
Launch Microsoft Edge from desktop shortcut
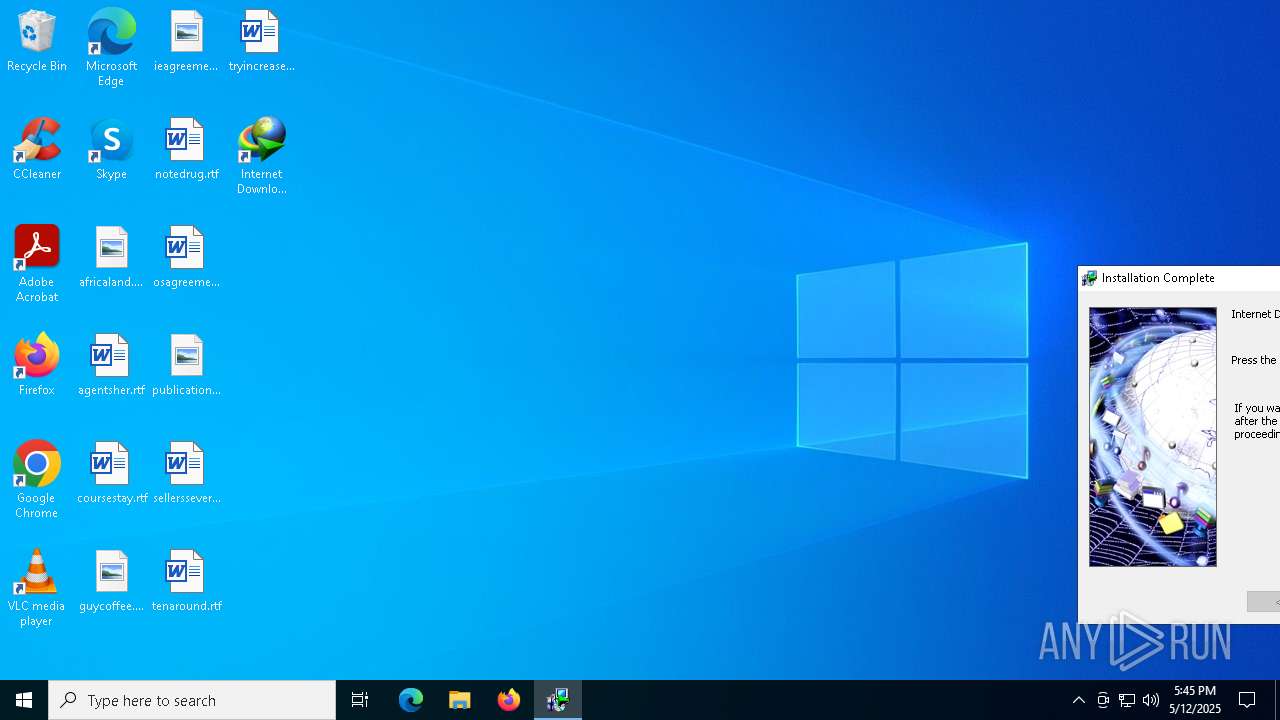(111, 48)
